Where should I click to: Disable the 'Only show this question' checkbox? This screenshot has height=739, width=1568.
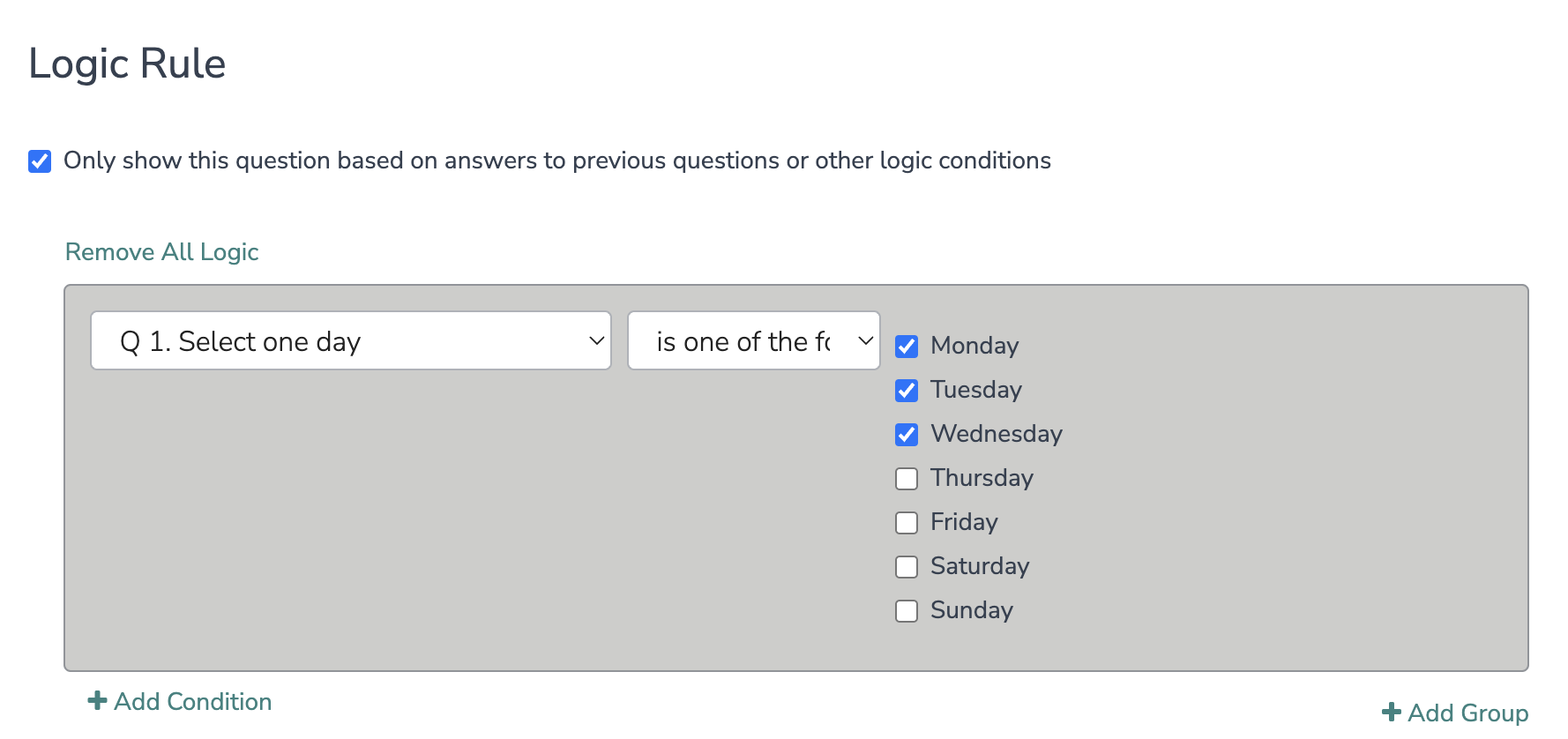pyautogui.click(x=40, y=161)
